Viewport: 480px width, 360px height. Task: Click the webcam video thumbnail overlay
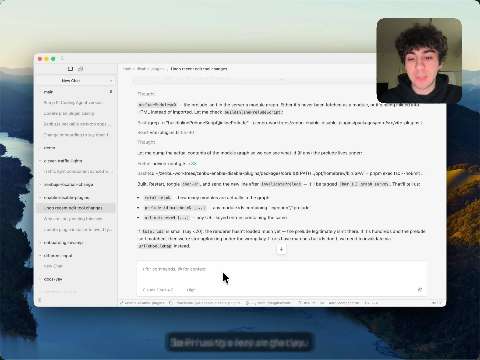pos(419,60)
